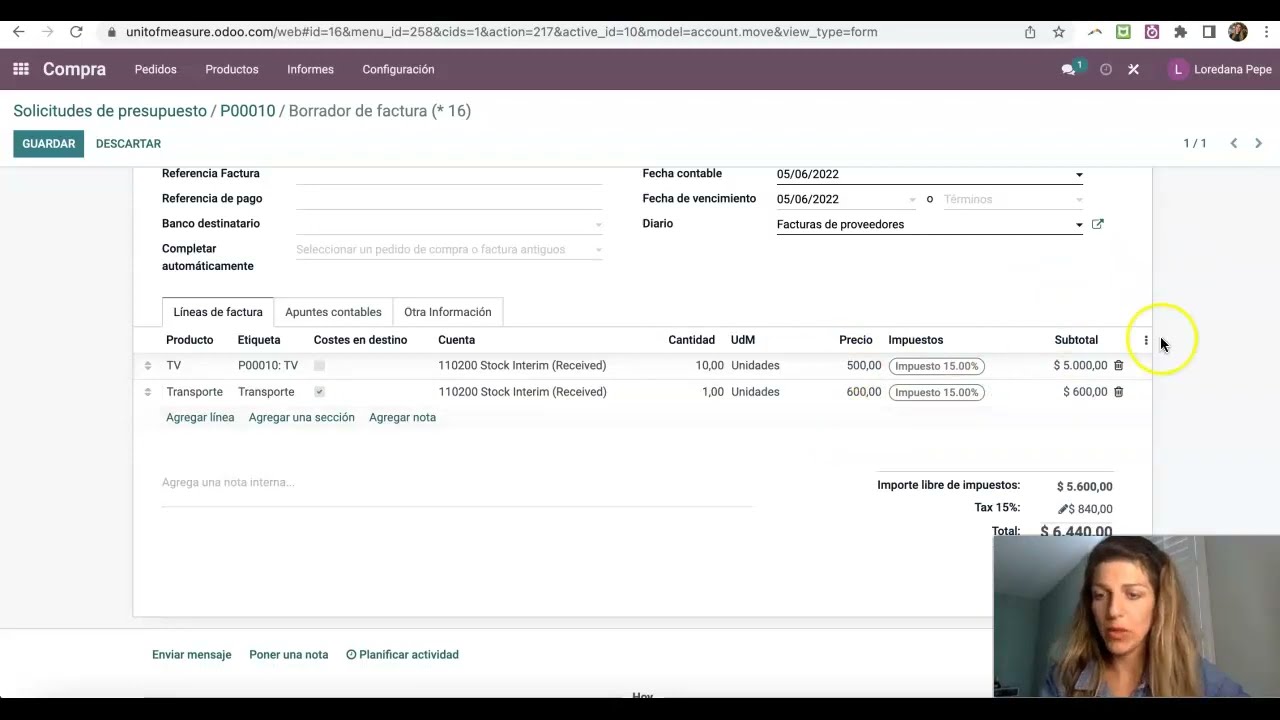The width and height of the screenshot is (1280, 720).
Task: Edit Tax 15% amount pencil icon
Action: (1063, 509)
